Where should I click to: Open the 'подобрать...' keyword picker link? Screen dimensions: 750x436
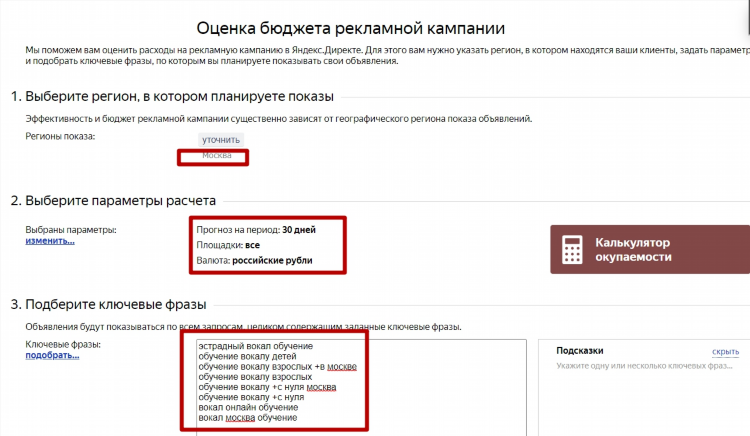[52, 355]
